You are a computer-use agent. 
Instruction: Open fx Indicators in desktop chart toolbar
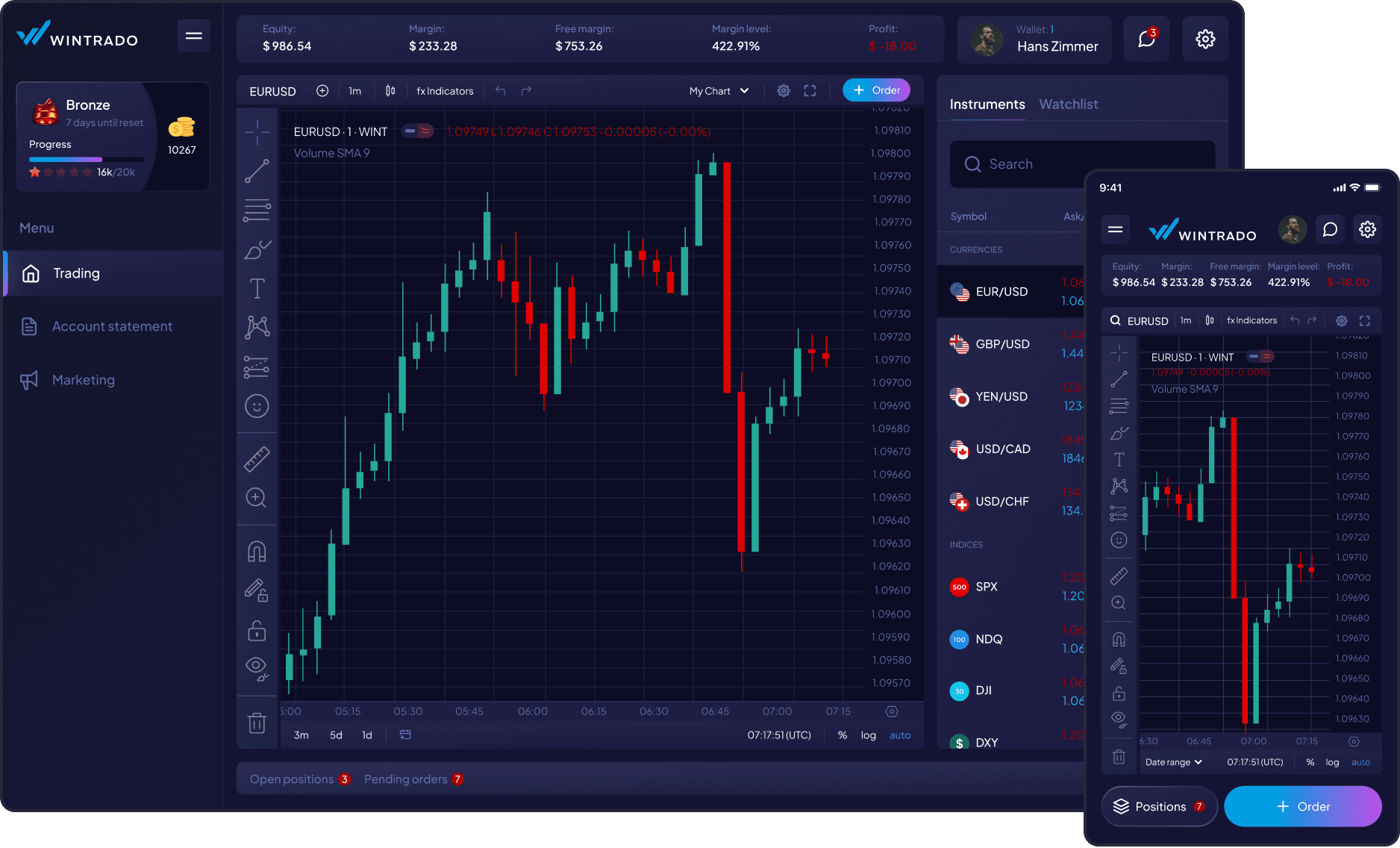(x=445, y=91)
